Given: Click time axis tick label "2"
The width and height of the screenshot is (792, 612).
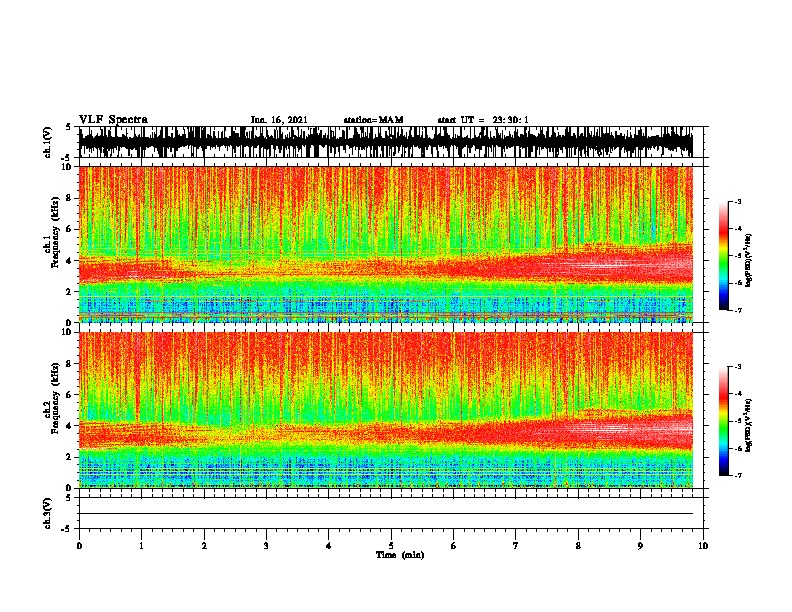Looking at the screenshot, I should (x=204, y=546).
